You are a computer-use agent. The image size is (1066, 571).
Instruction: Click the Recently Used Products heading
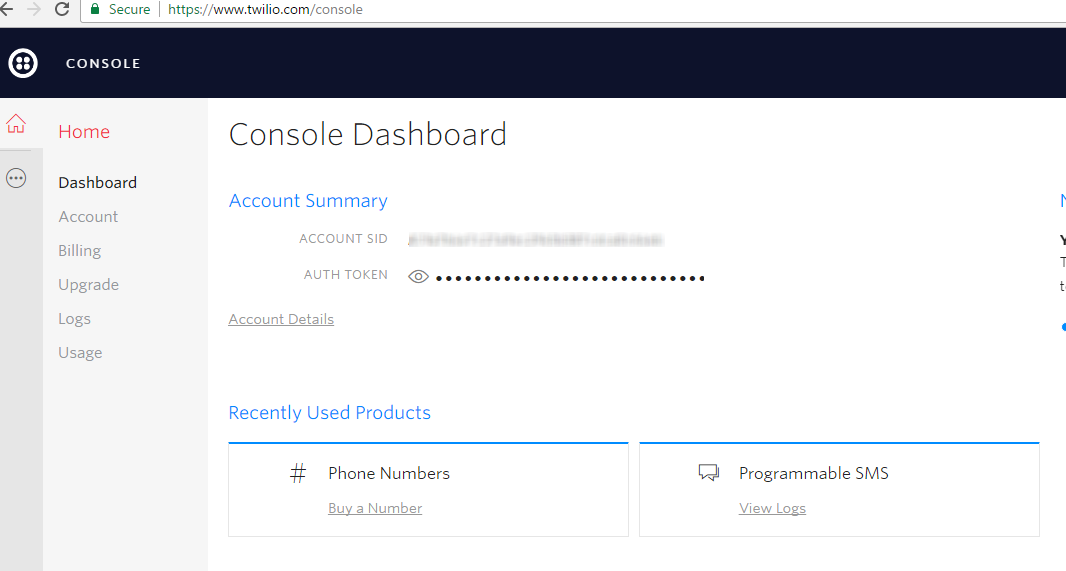[x=329, y=413]
